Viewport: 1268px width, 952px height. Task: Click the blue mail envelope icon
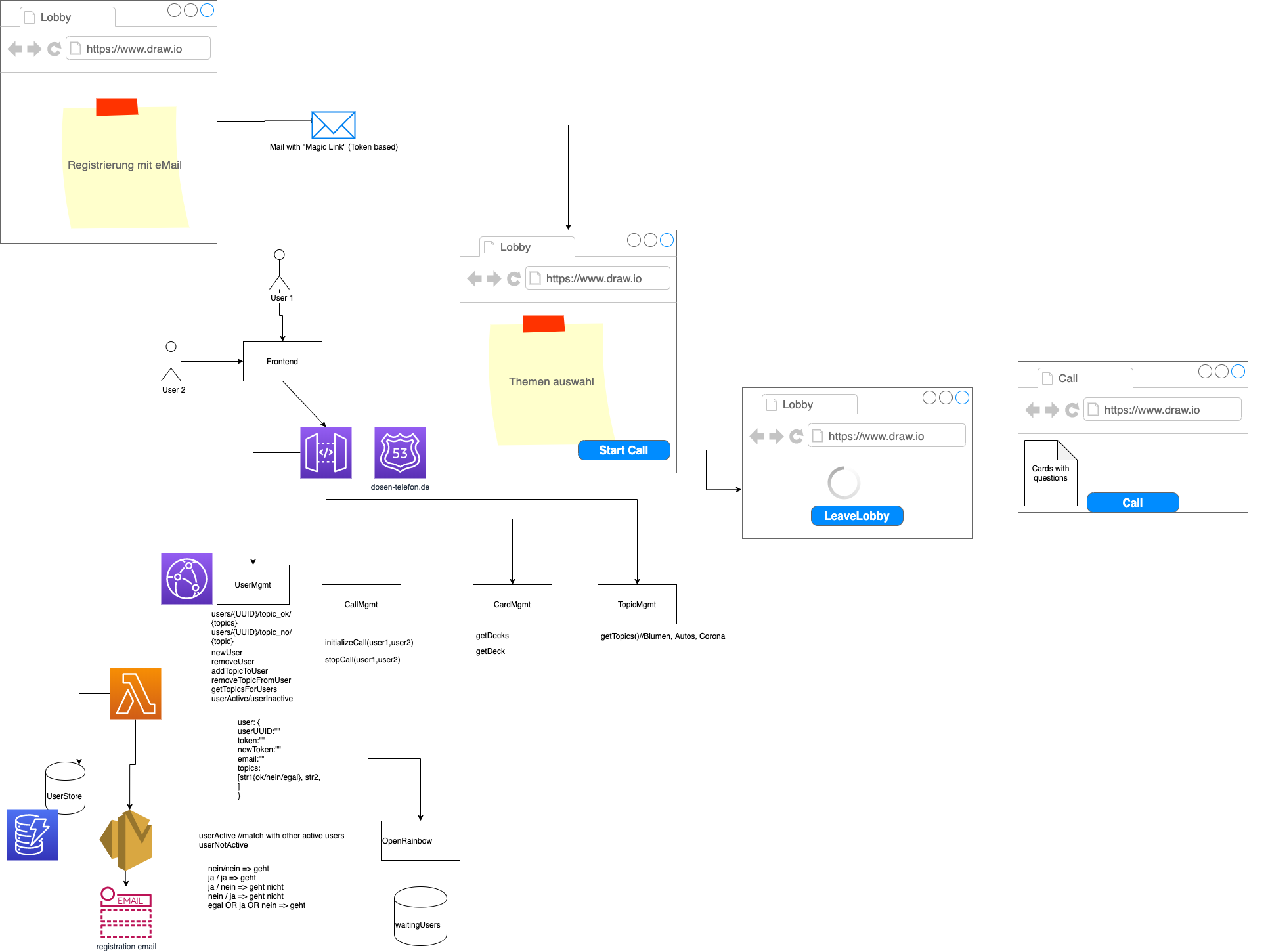(333, 125)
